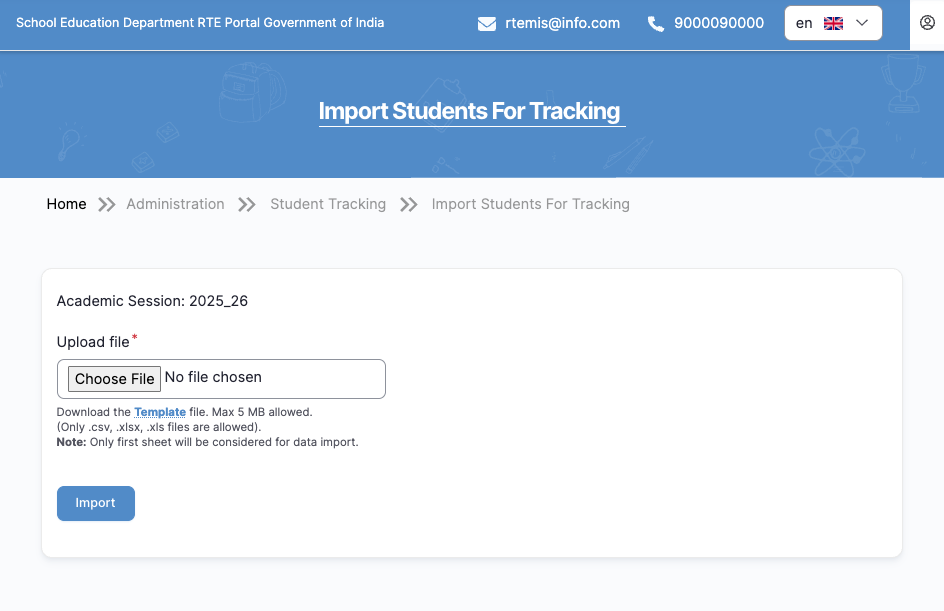Click the double chevron after Administration
Viewport: 944px width, 611px height.
[x=247, y=205]
